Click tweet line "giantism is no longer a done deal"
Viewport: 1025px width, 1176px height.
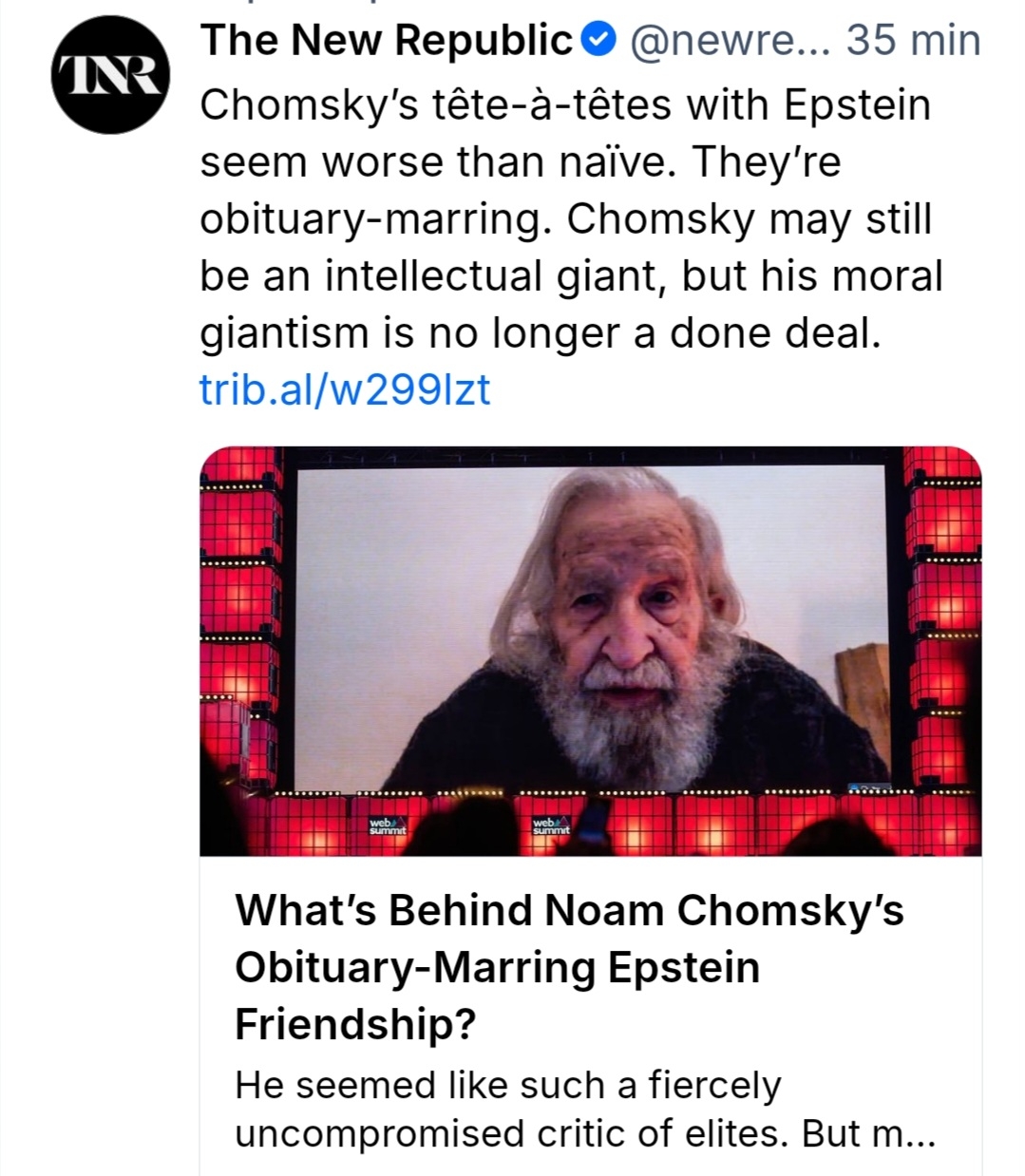[541, 332]
